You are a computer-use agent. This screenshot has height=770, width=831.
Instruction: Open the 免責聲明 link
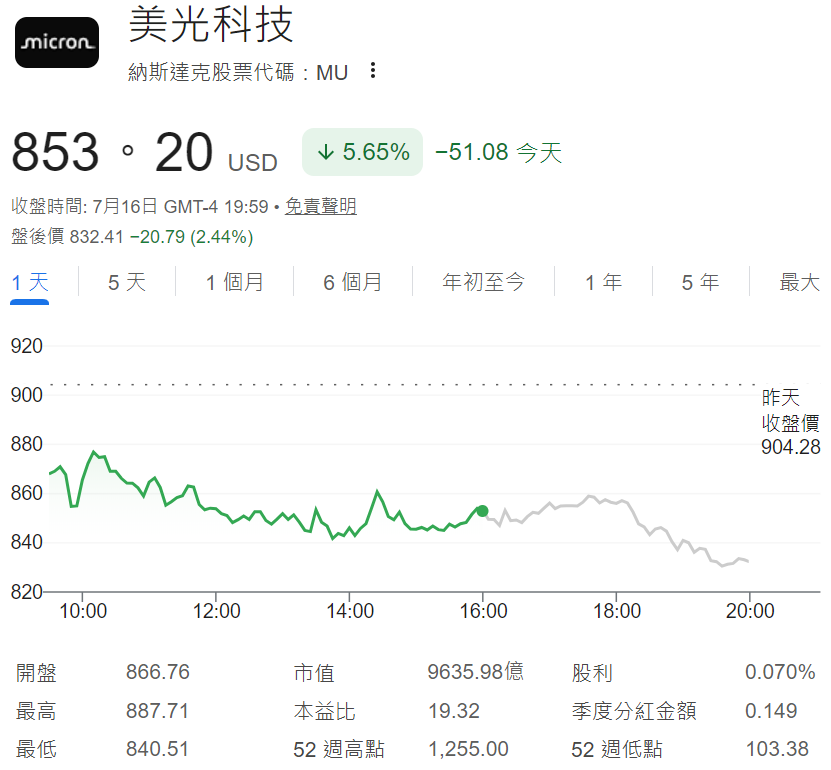(321, 206)
